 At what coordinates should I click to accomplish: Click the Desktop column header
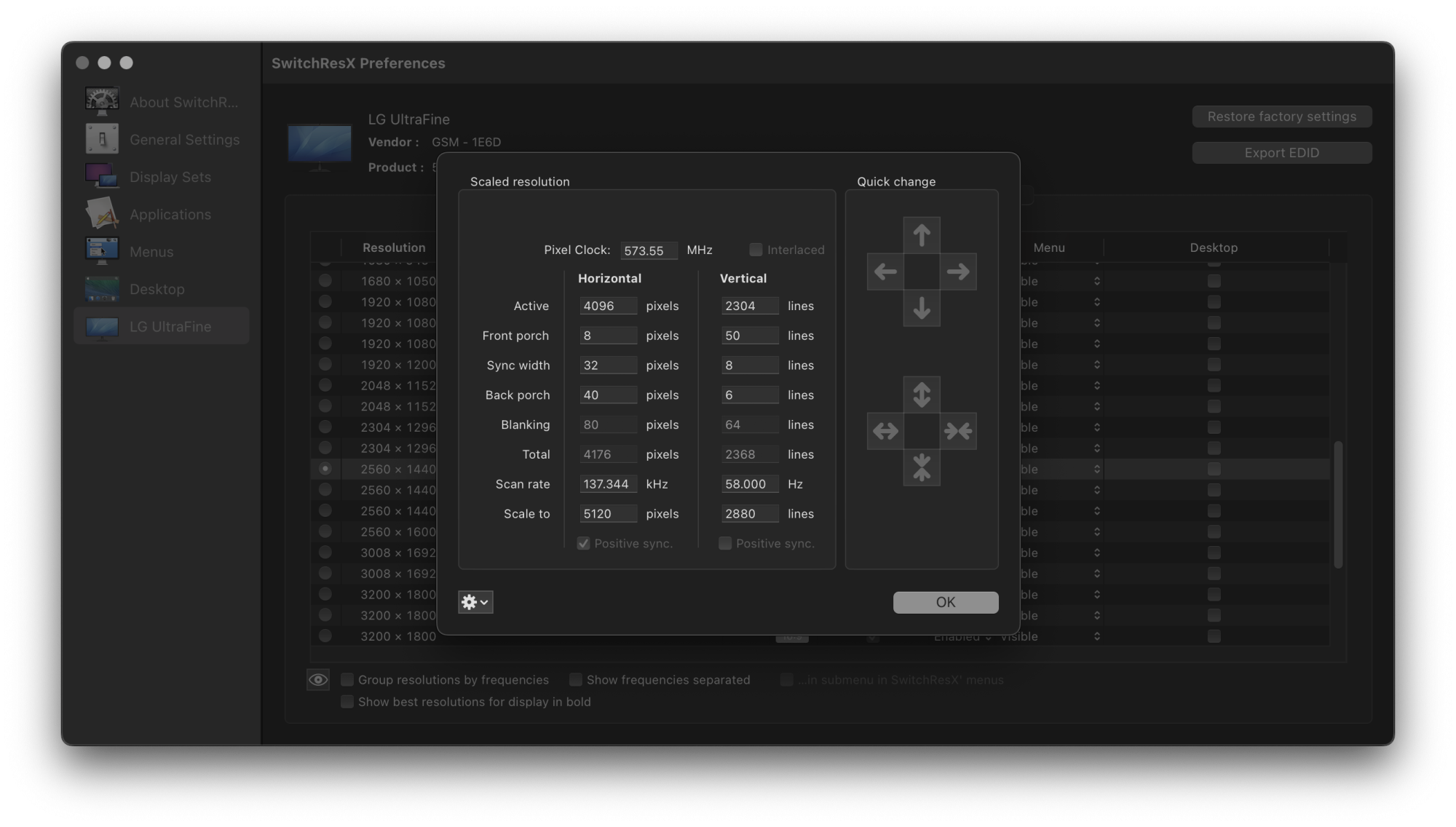point(1214,248)
